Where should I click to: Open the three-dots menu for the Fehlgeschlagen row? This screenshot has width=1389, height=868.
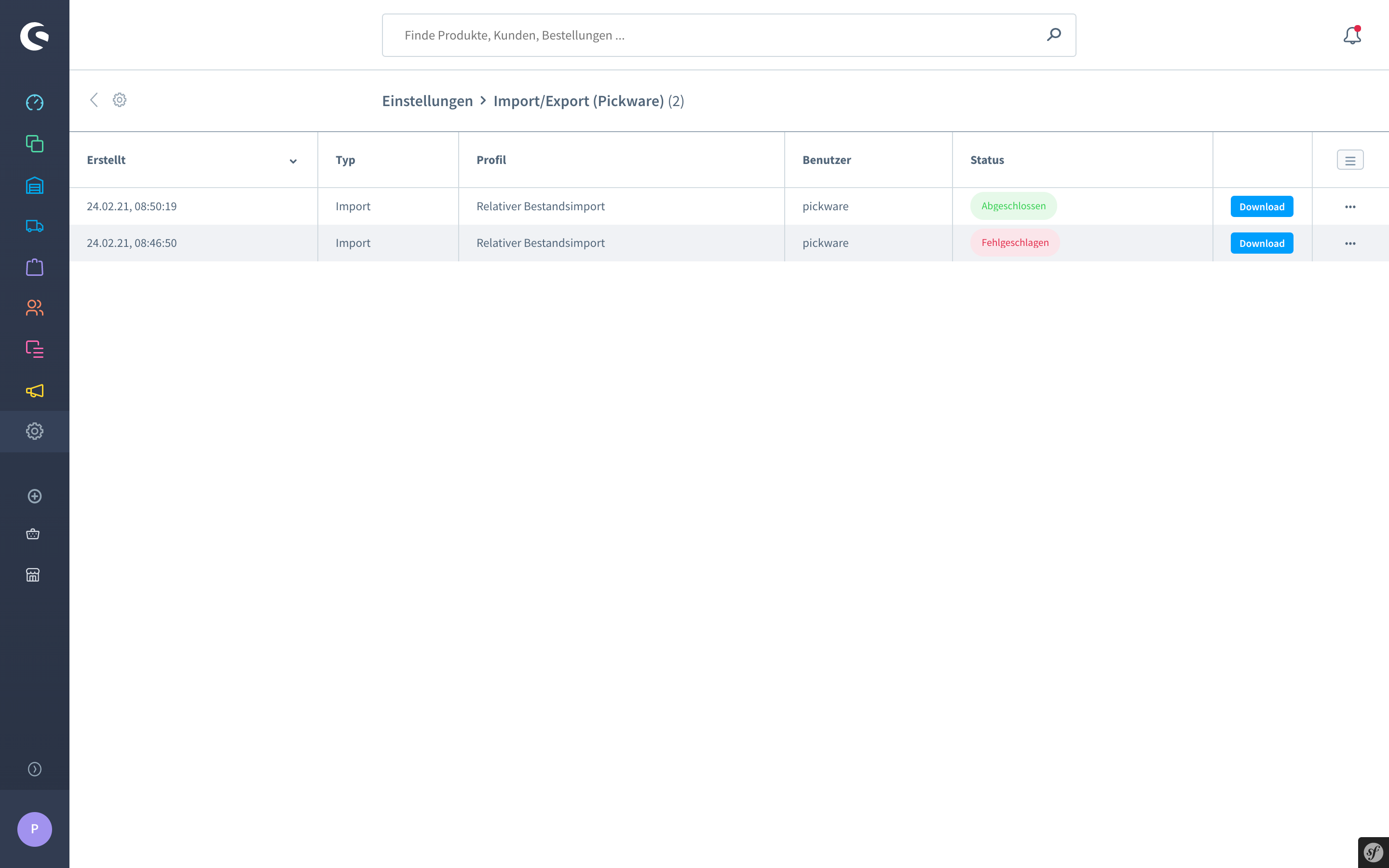pyautogui.click(x=1350, y=244)
